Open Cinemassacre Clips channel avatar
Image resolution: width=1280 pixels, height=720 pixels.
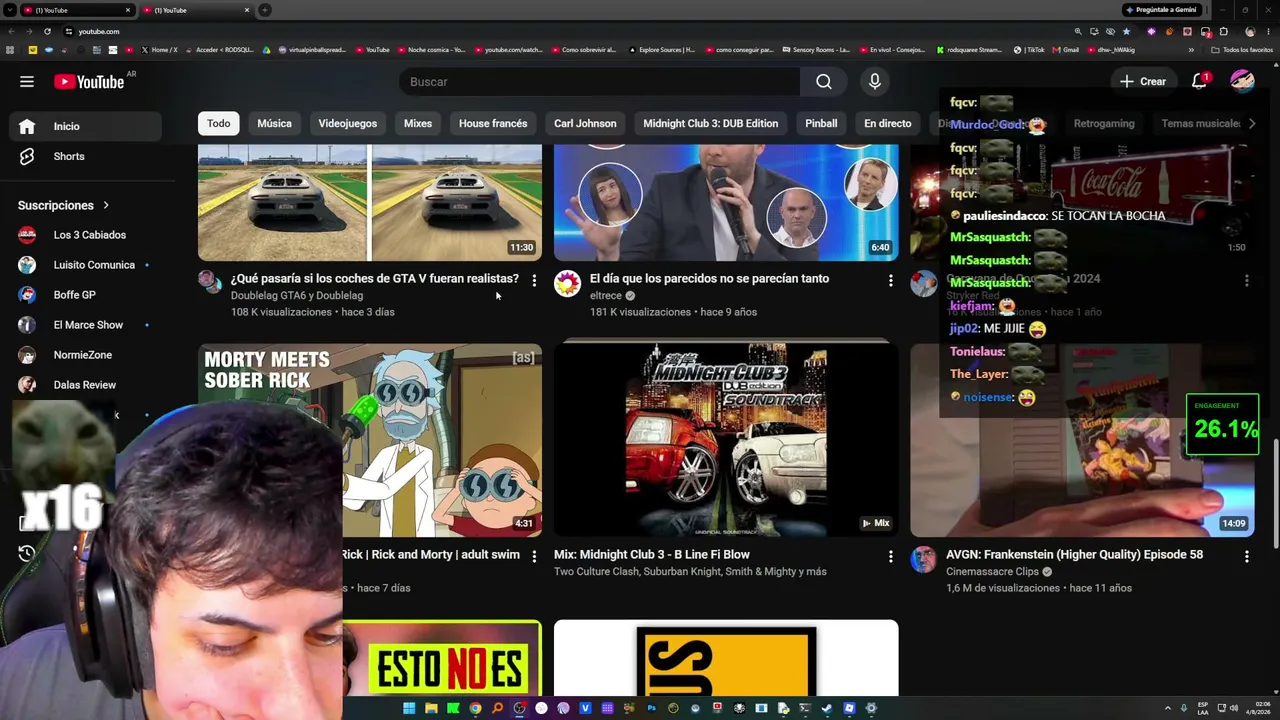pyautogui.click(x=923, y=559)
